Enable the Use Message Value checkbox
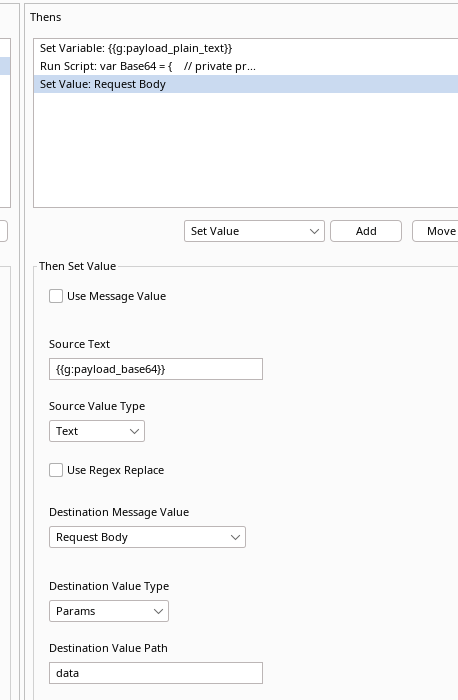The image size is (458, 700). (56, 296)
